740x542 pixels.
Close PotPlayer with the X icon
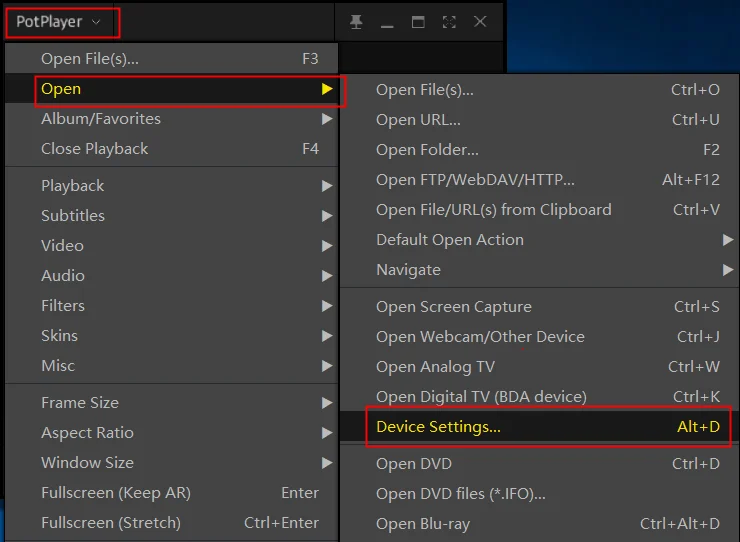click(x=480, y=22)
